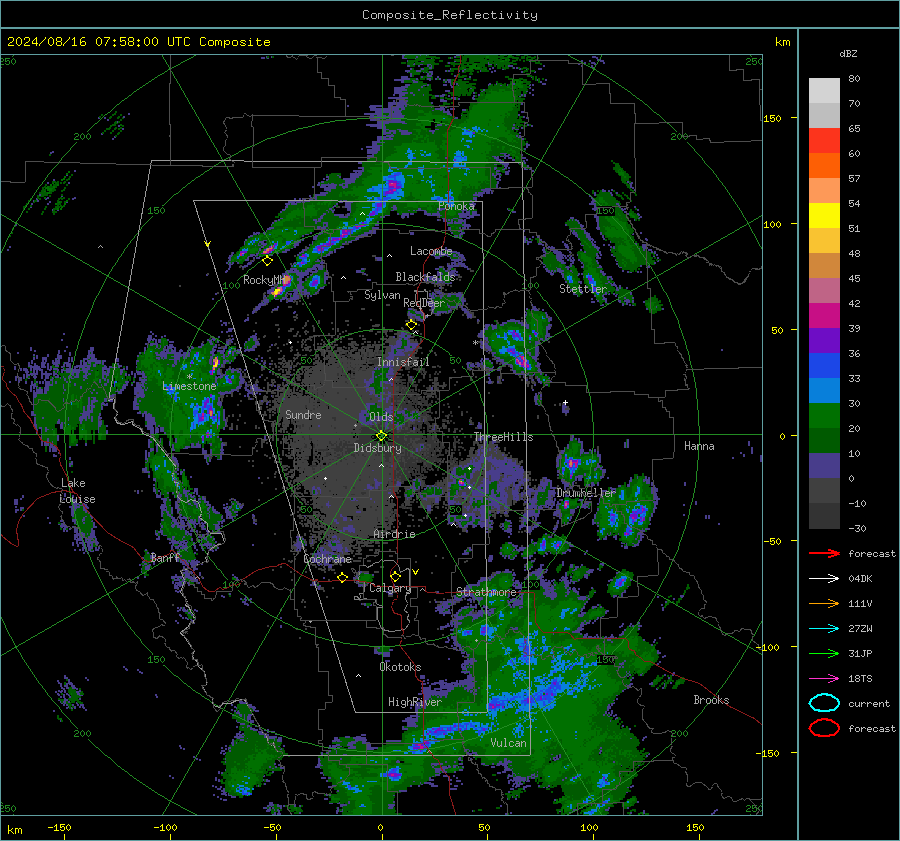
Task: Click the RockyMH label on map
Action: [x=265, y=280]
